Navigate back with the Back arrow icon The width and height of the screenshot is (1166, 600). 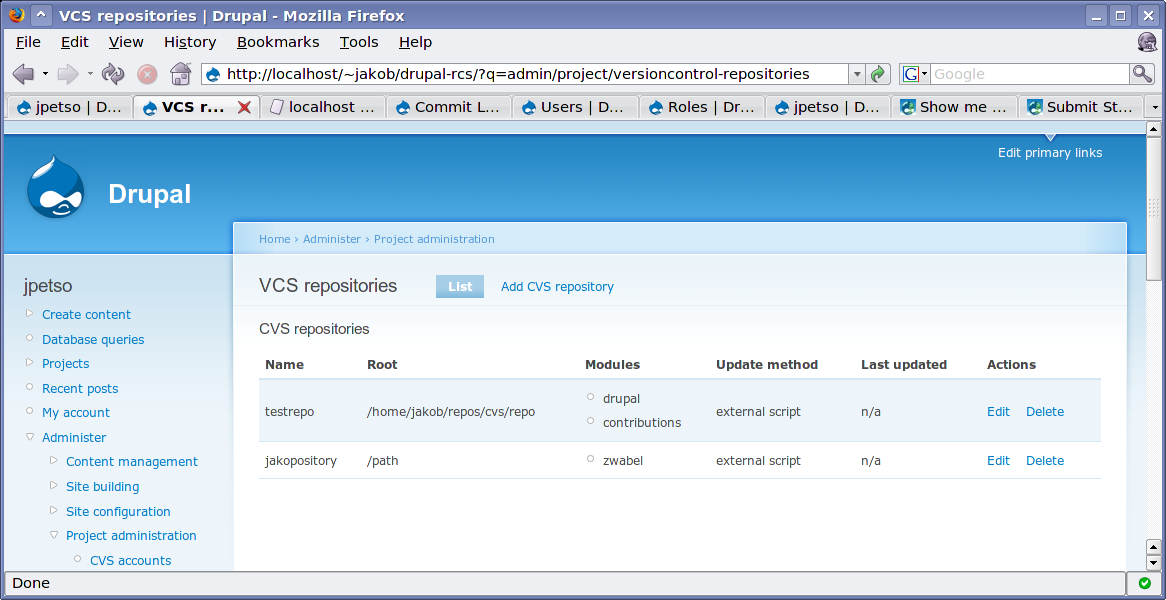(x=23, y=73)
